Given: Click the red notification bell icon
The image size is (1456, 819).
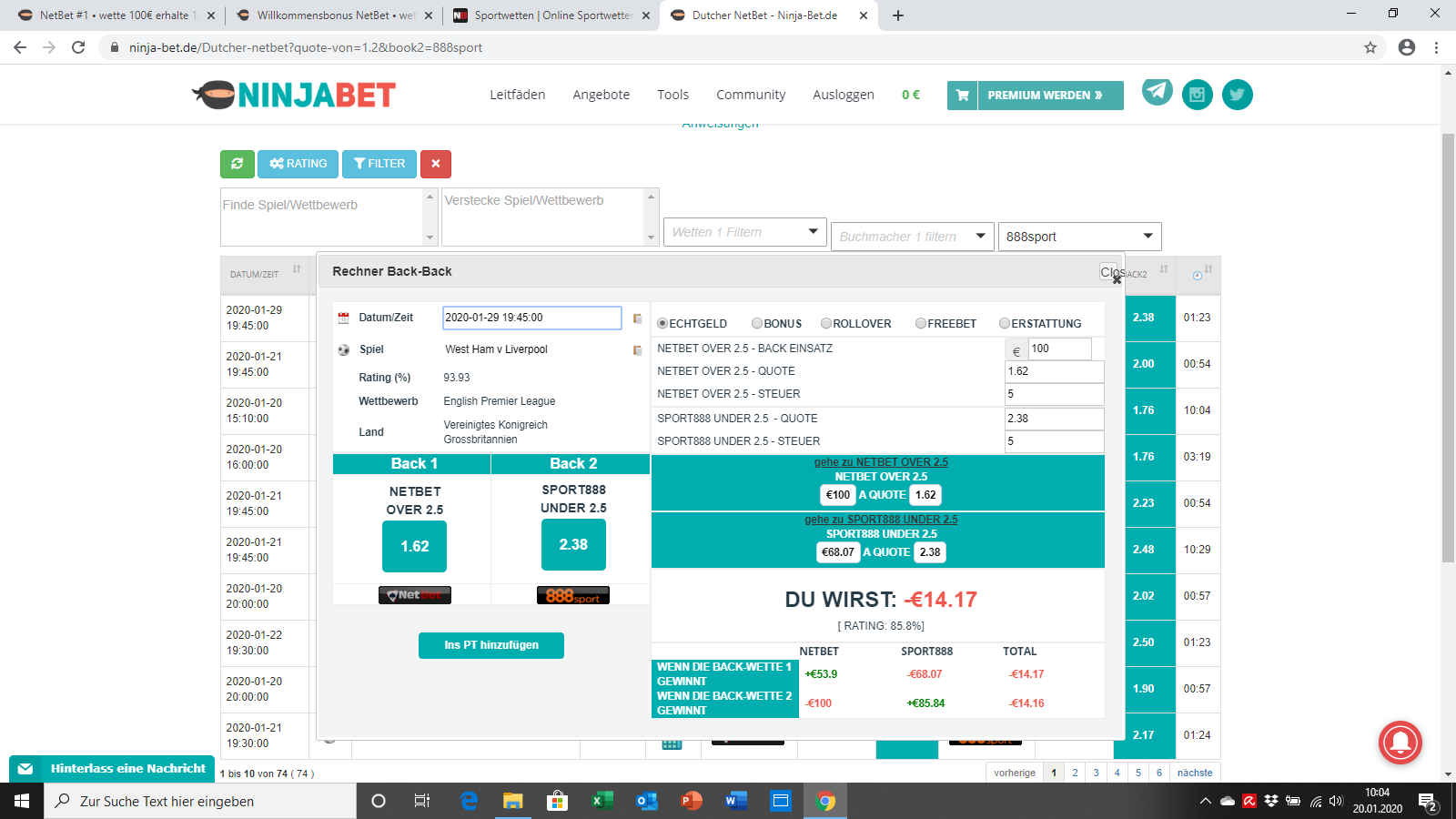Looking at the screenshot, I should click(1400, 743).
